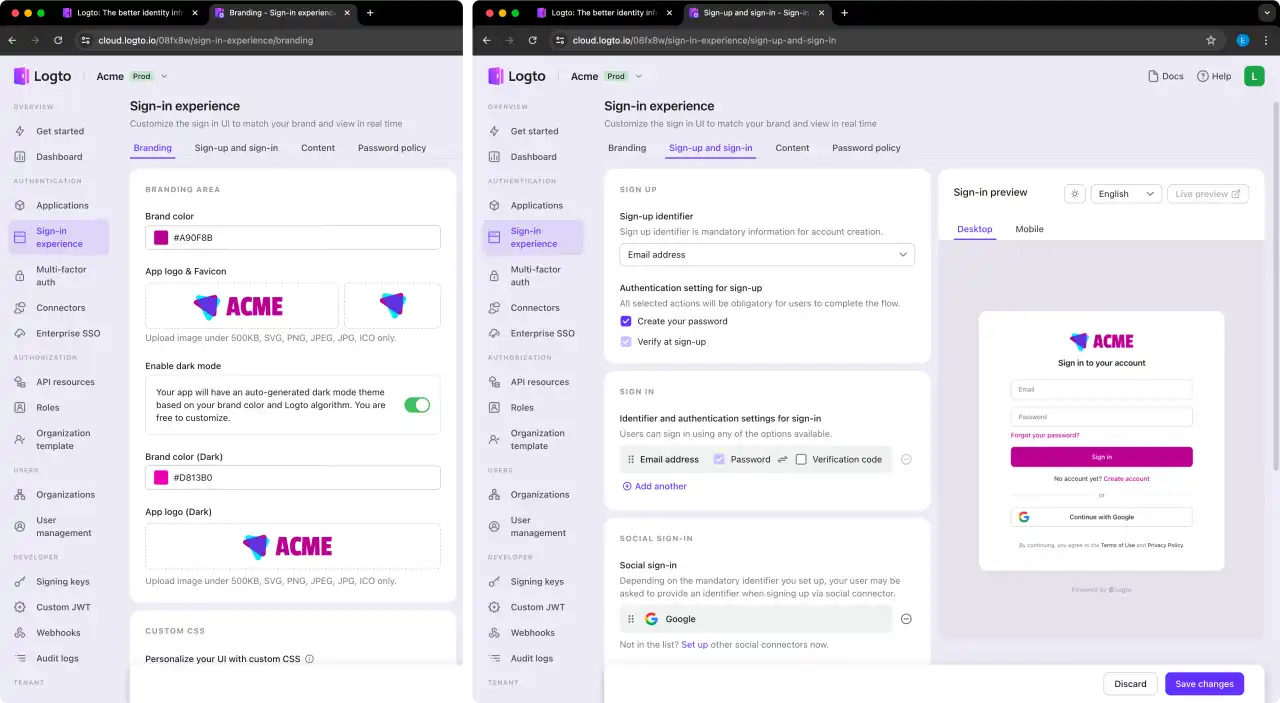Click Roles icon in left window sidebar
Viewport: 1280px width, 703px height.
(20, 408)
